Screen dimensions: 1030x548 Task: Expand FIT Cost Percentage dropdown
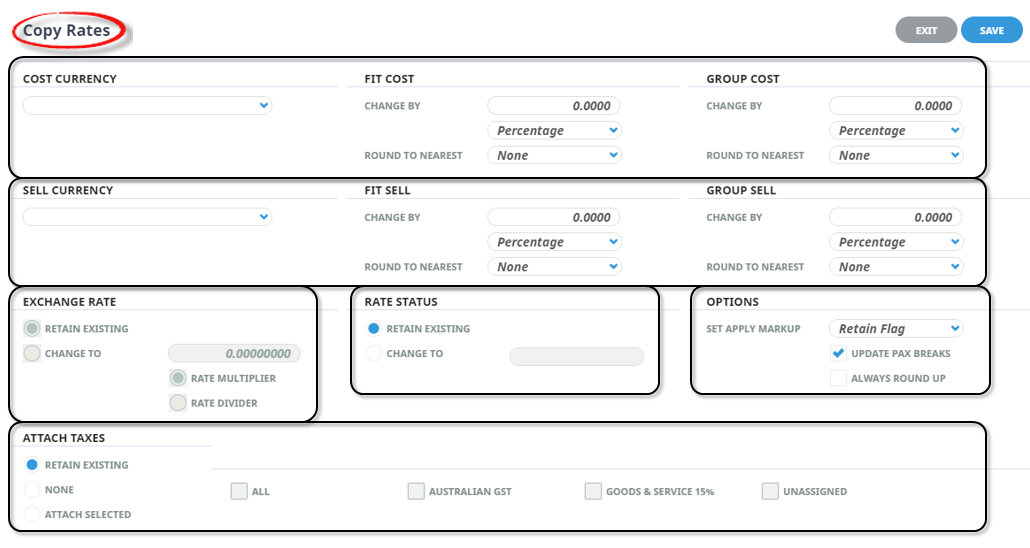[554, 130]
